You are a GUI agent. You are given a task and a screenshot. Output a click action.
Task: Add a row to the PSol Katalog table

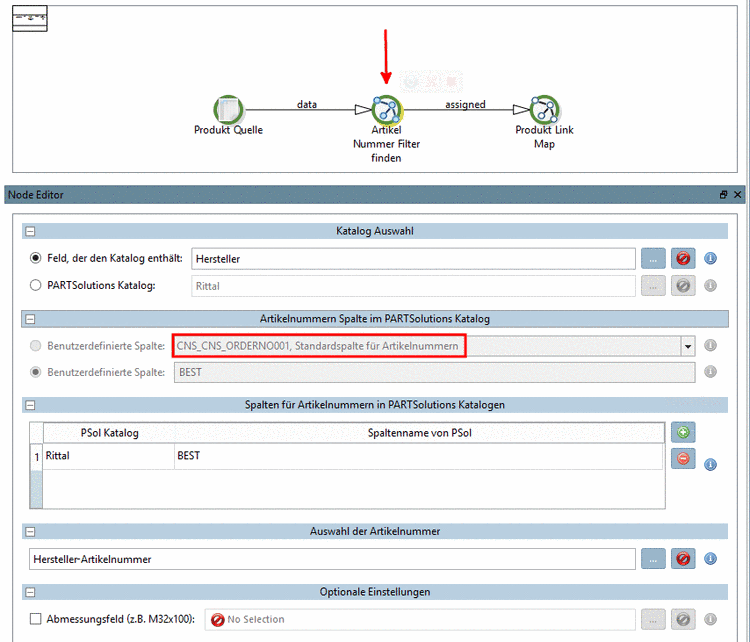point(683,432)
